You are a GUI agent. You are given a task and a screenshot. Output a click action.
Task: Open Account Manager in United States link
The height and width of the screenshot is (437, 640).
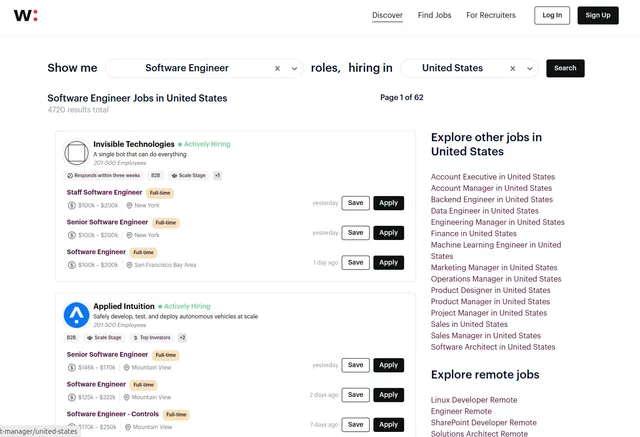coord(491,188)
